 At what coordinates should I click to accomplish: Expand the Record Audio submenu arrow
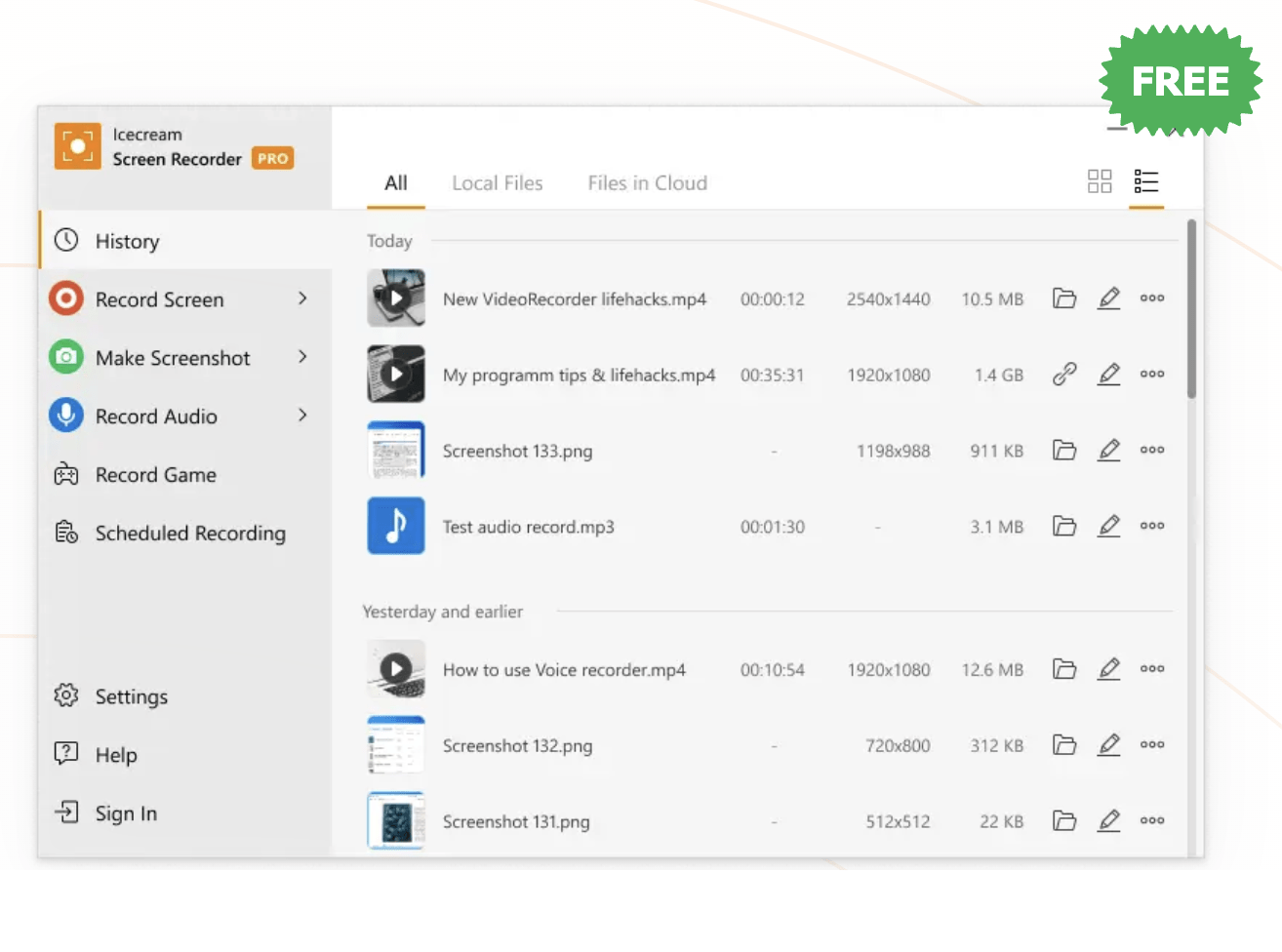click(x=302, y=416)
